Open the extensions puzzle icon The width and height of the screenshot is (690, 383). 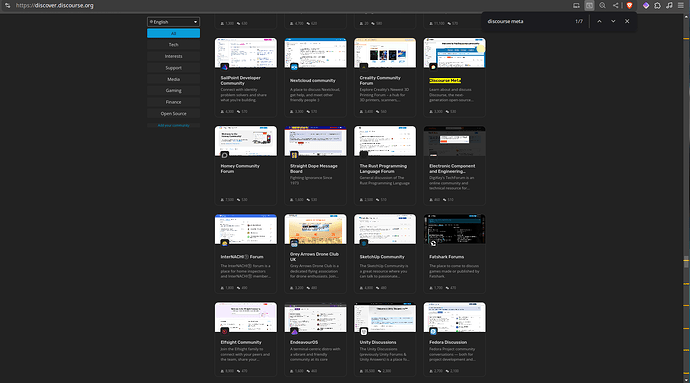coord(657,5)
